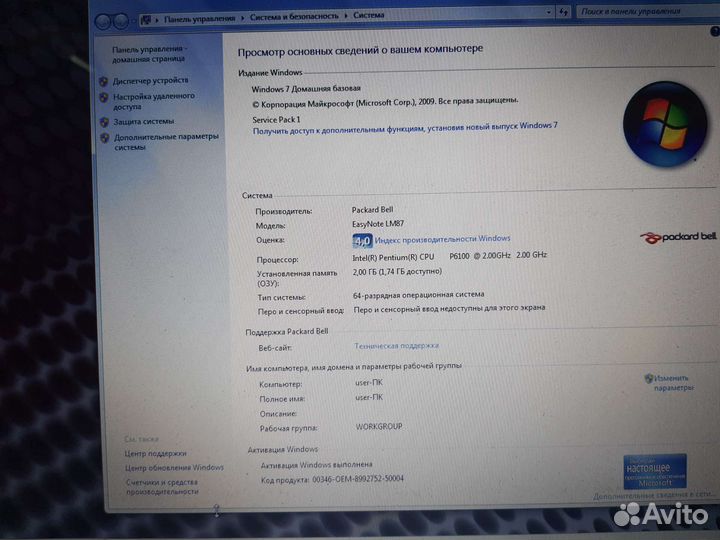This screenshot has height=540, width=720.
Task: Click the Packard Bell logo
Action: pyautogui.click(x=678, y=237)
